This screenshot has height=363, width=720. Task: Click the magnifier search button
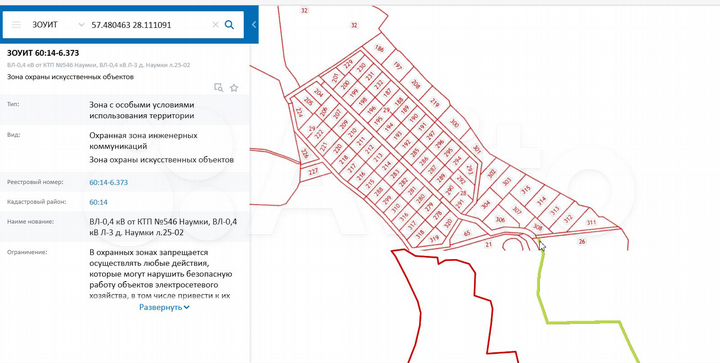[x=229, y=25]
